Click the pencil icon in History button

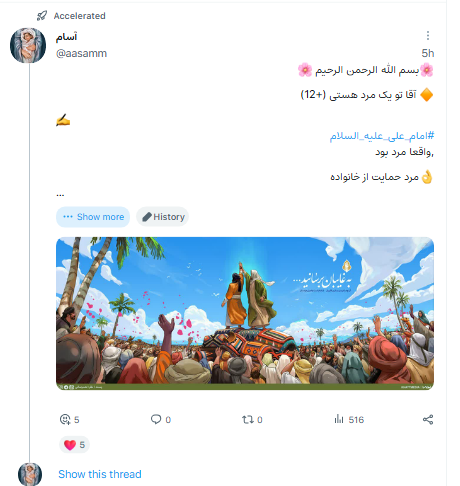147,217
